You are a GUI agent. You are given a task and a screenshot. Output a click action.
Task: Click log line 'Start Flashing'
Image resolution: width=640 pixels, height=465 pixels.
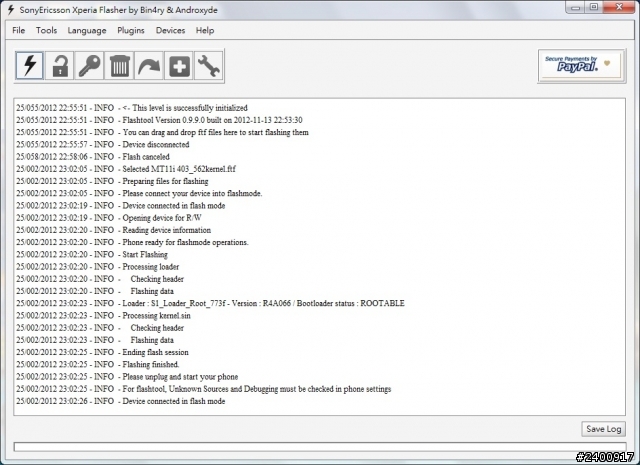pos(92,255)
